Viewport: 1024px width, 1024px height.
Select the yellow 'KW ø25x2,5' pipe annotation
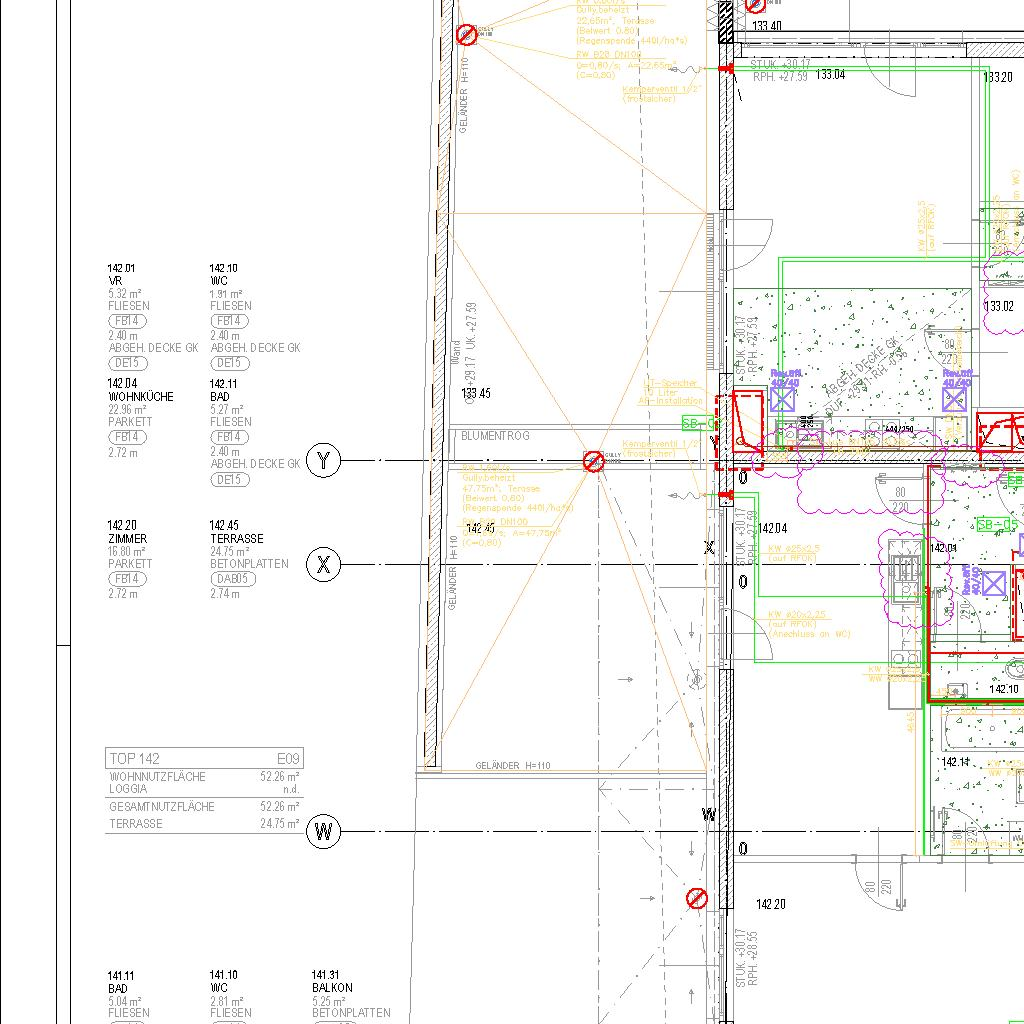pos(793,549)
